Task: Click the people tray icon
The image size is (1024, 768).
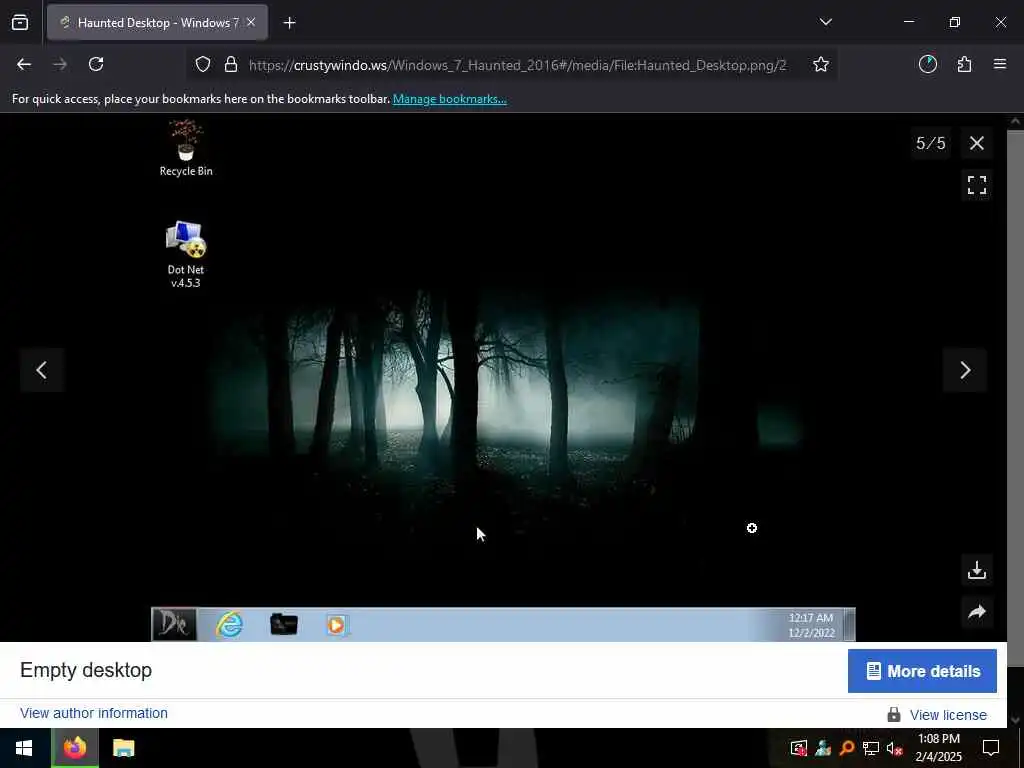Action: pos(823,748)
